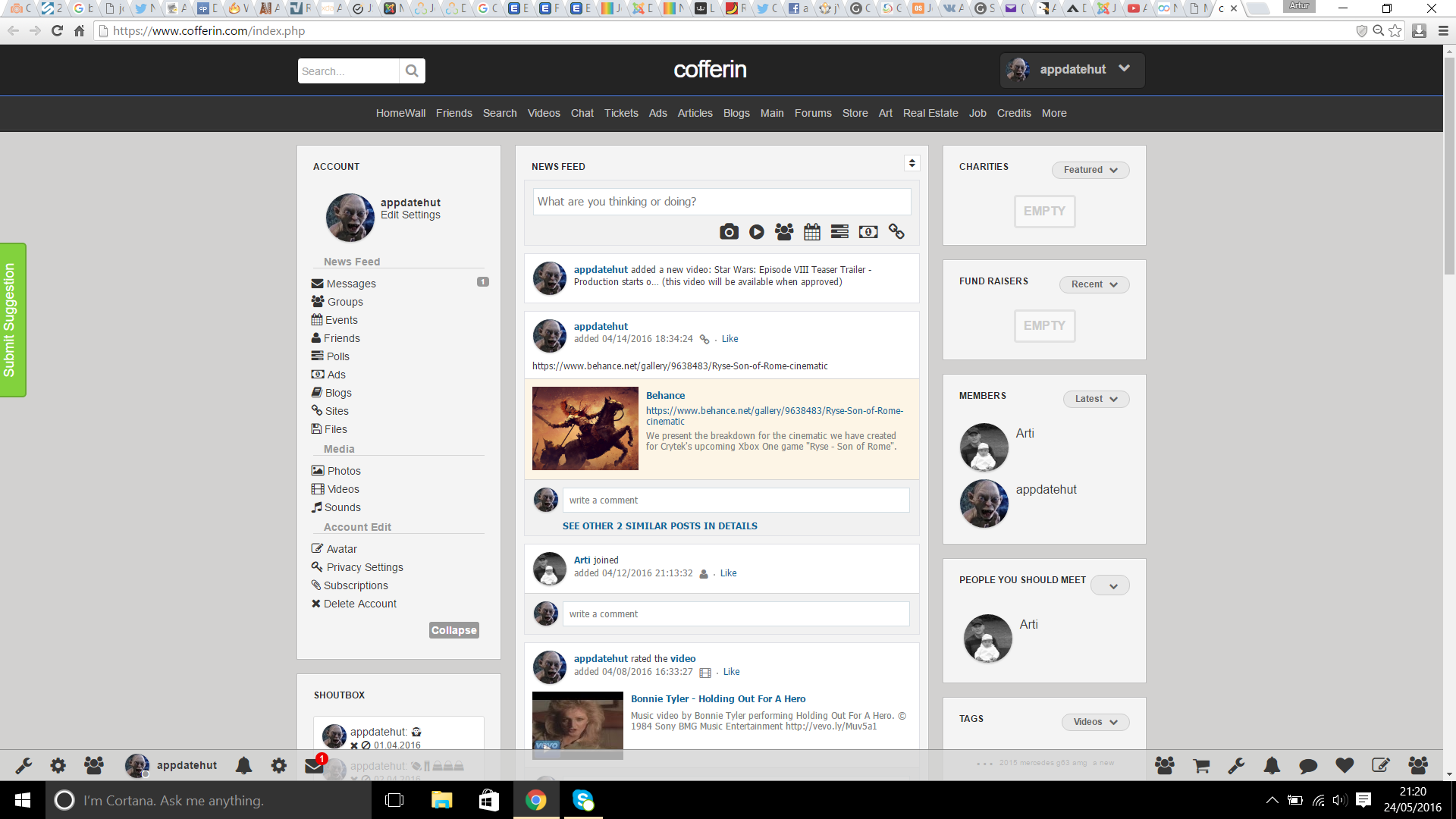
Task: Open the Charities Featured dropdown
Action: (x=1090, y=170)
